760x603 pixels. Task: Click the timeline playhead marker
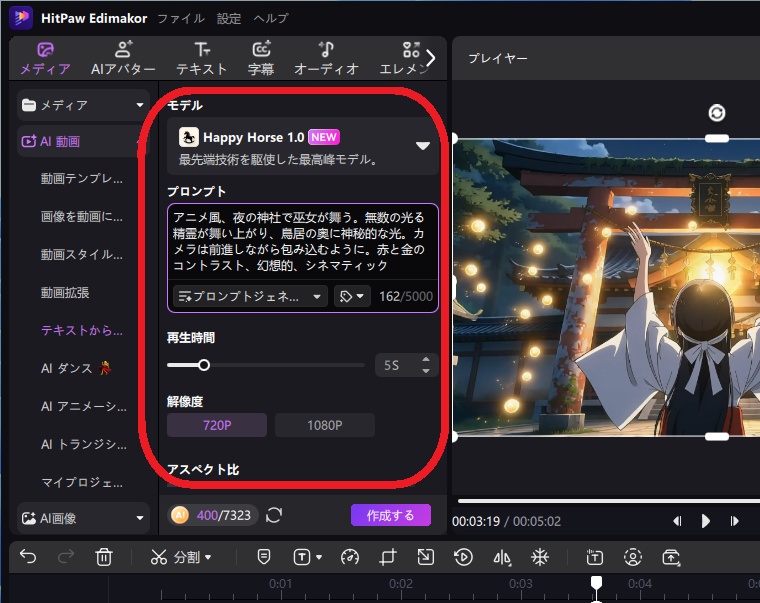[596, 582]
